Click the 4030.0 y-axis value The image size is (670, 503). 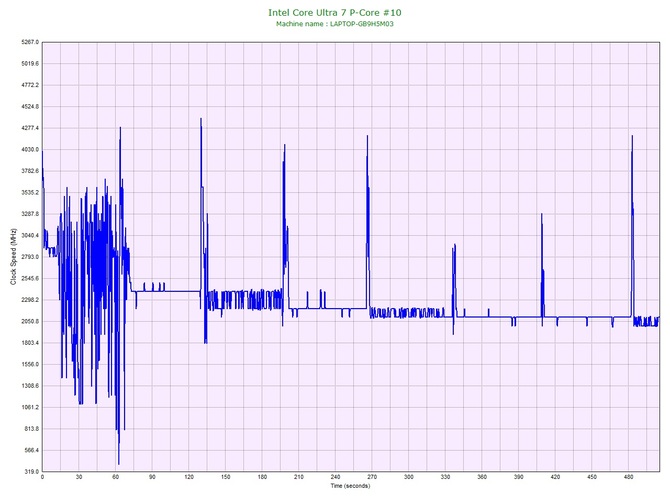click(30, 150)
